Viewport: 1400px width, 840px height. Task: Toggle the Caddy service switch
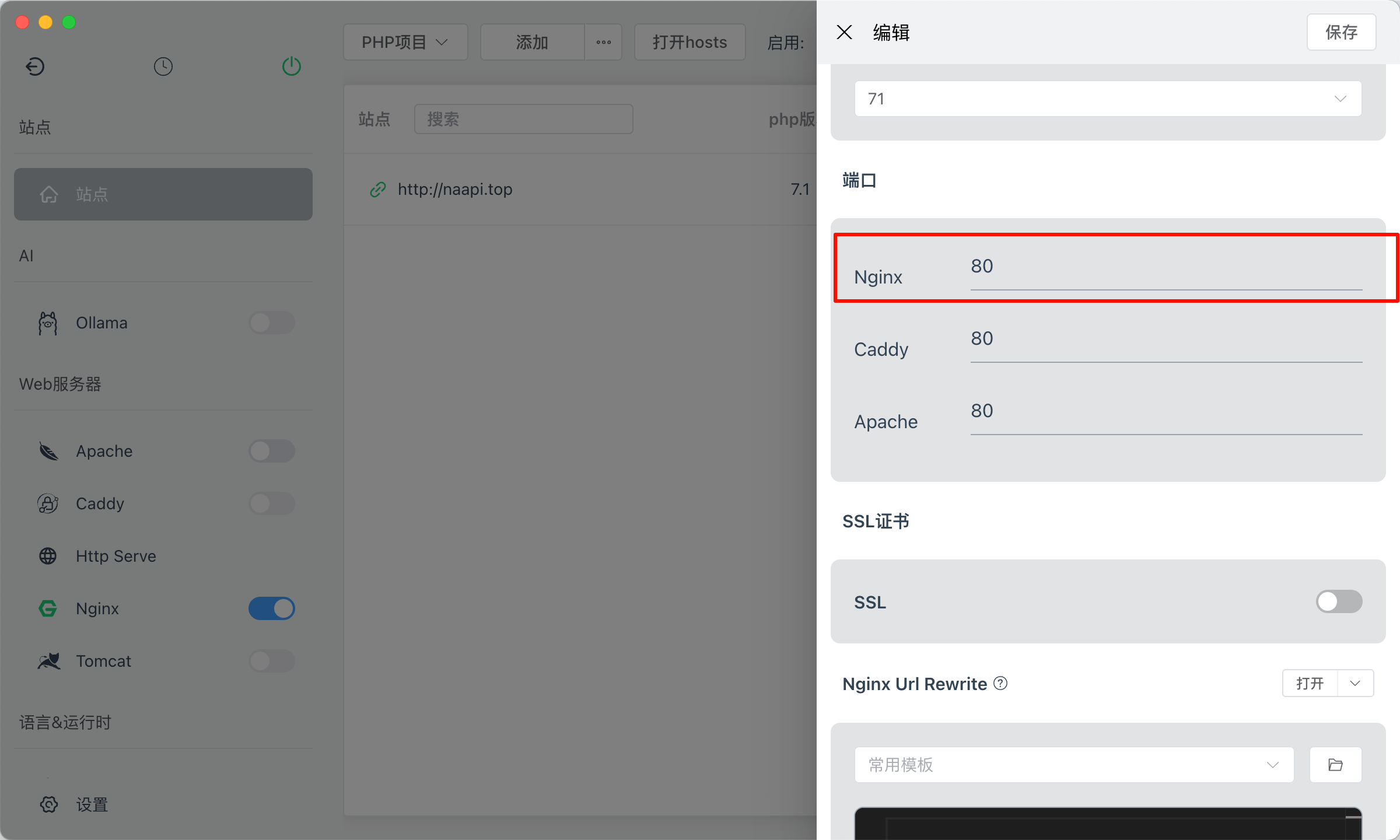[272, 503]
